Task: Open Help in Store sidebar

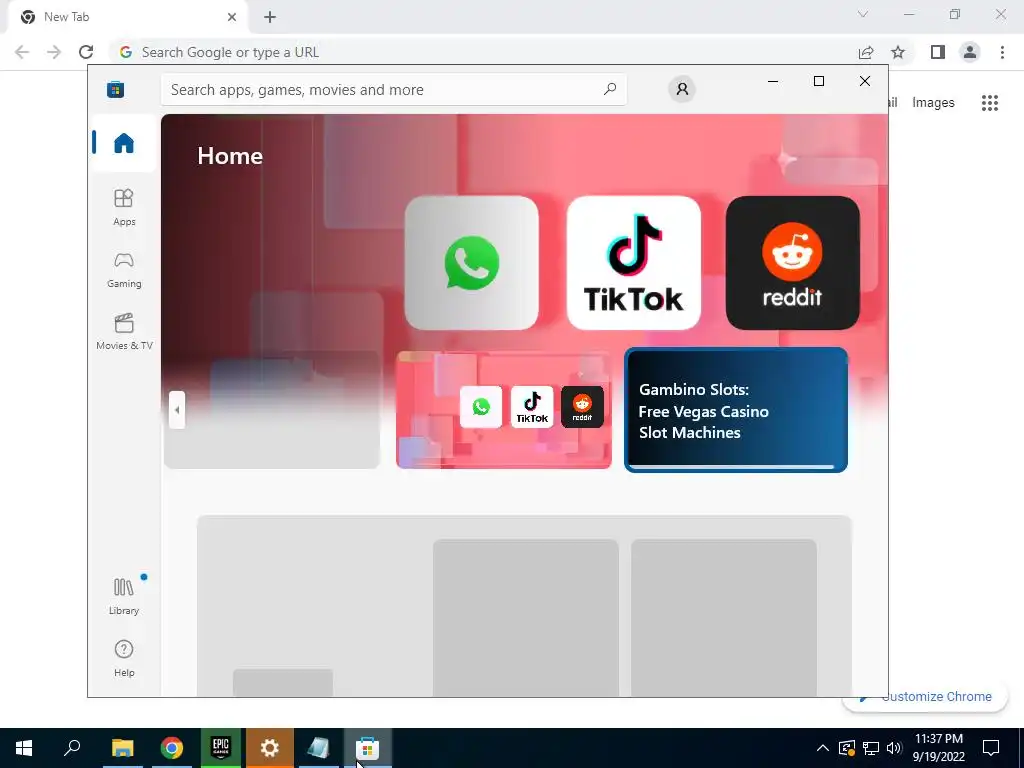Action: tap(123, 658)
